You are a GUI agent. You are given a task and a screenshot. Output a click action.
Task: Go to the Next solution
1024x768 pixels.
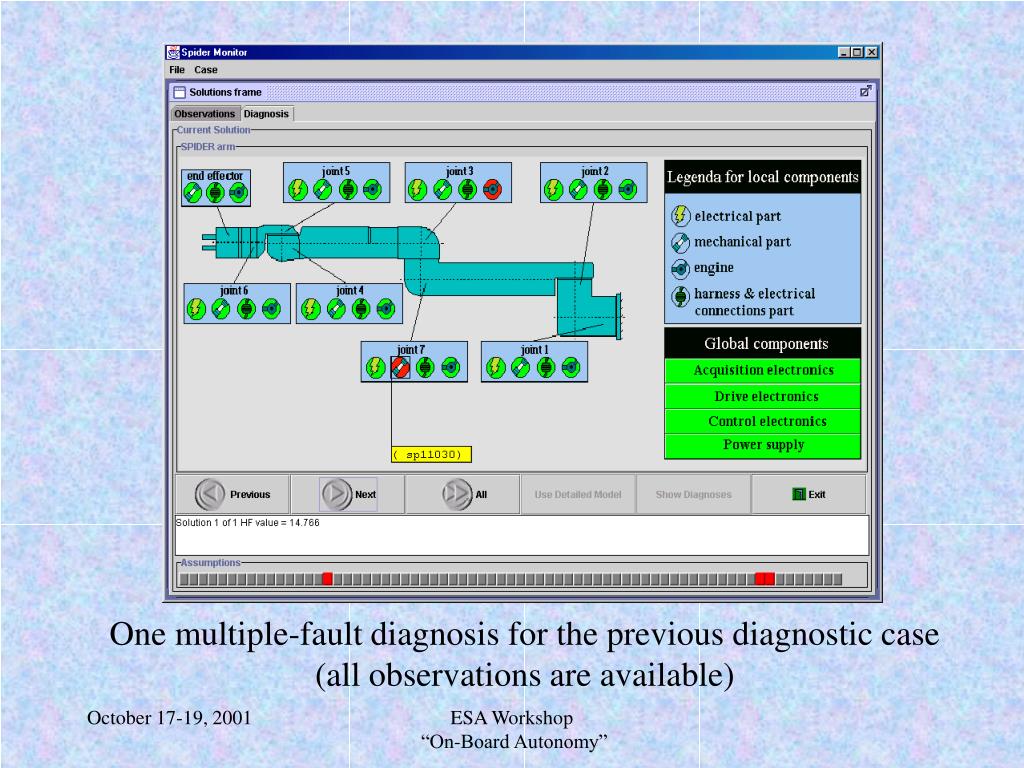click(348, 494)
